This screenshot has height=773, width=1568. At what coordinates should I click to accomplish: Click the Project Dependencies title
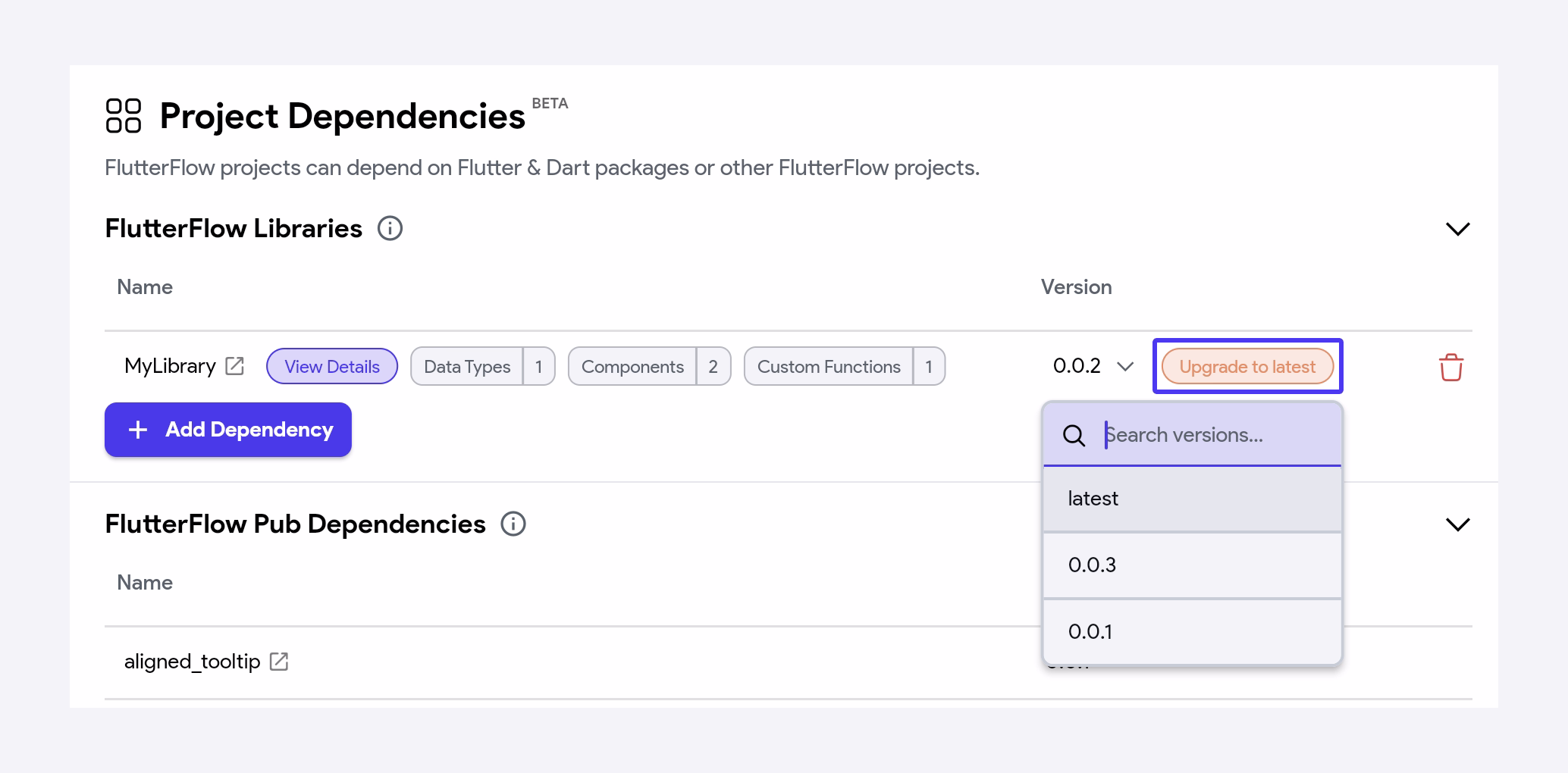342,116
